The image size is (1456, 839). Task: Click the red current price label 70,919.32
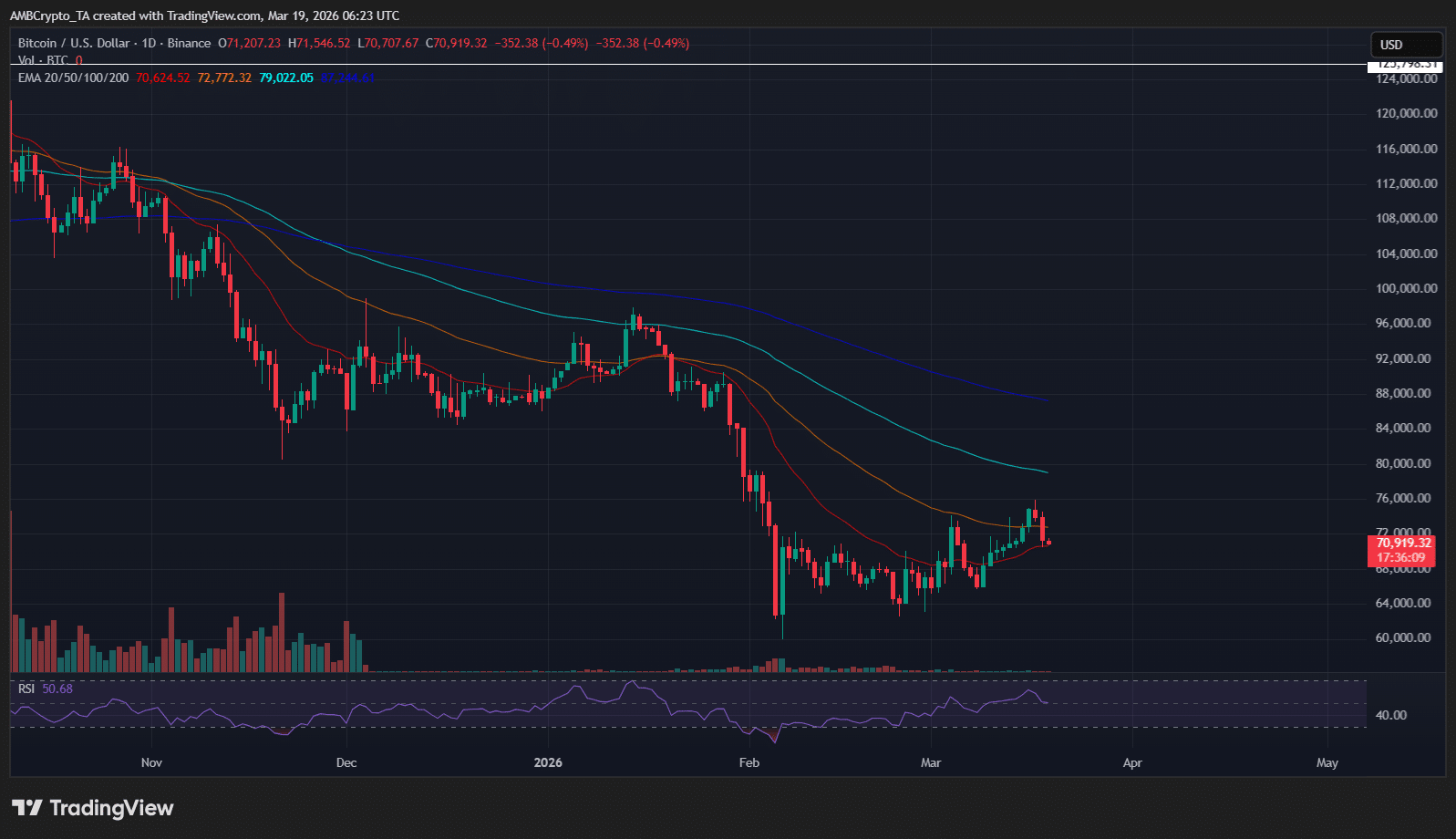click(1403, 543)
